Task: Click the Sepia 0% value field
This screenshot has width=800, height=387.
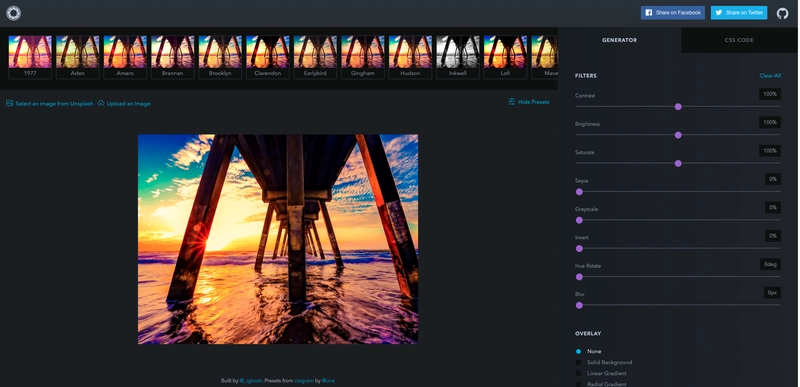Action: coord(772,179)
